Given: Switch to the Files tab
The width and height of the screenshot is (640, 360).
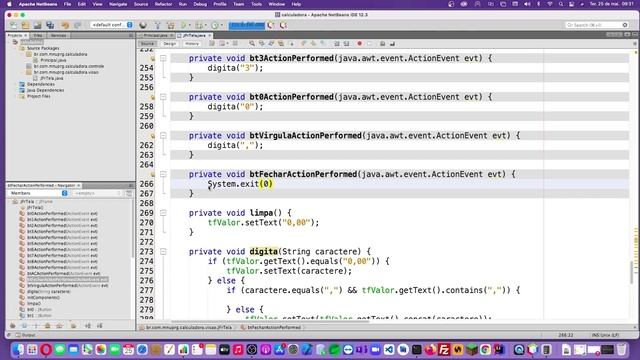Looking at the screenshot, I should coord(38,36).
